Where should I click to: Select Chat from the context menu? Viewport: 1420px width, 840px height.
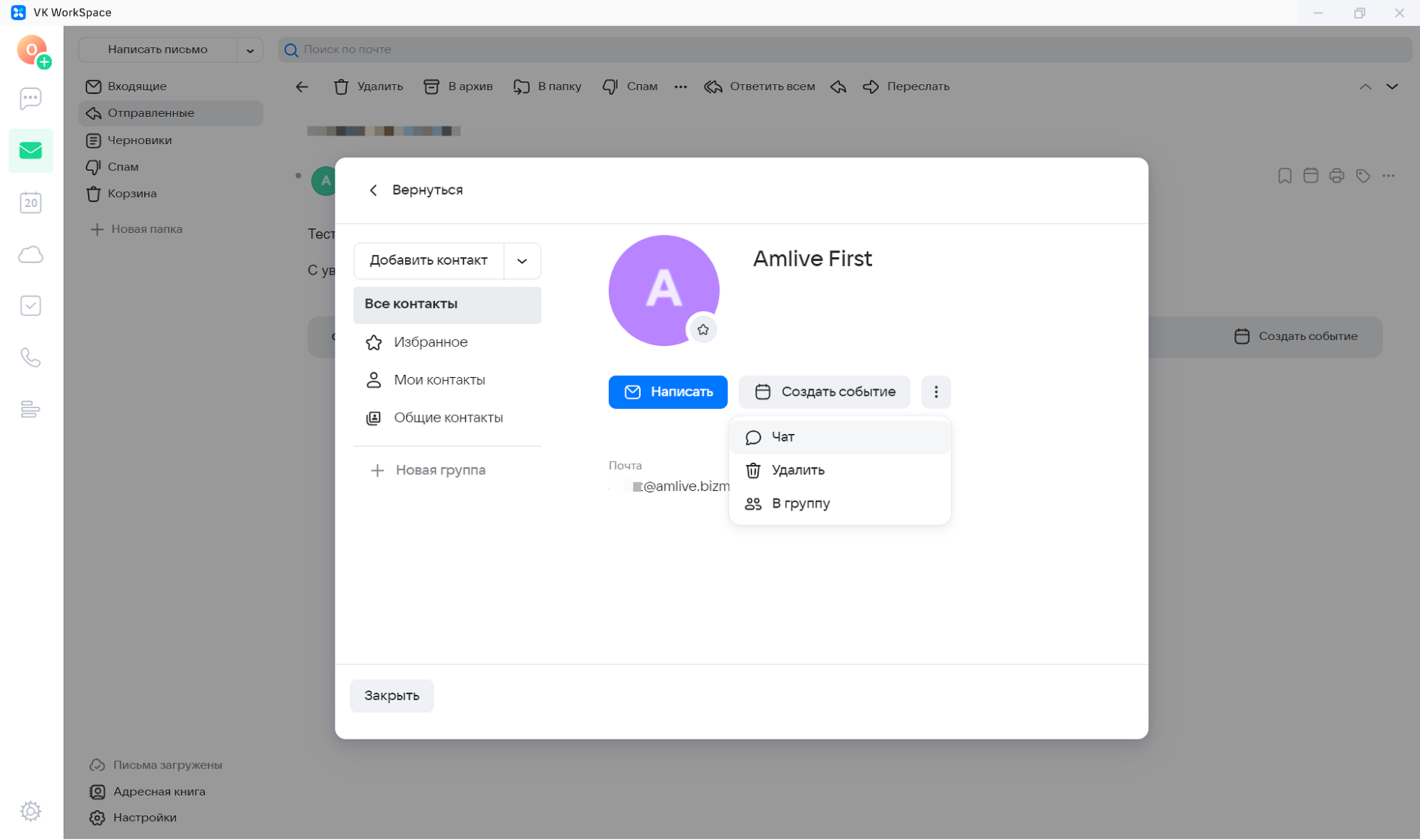click(x=783, y=437)
